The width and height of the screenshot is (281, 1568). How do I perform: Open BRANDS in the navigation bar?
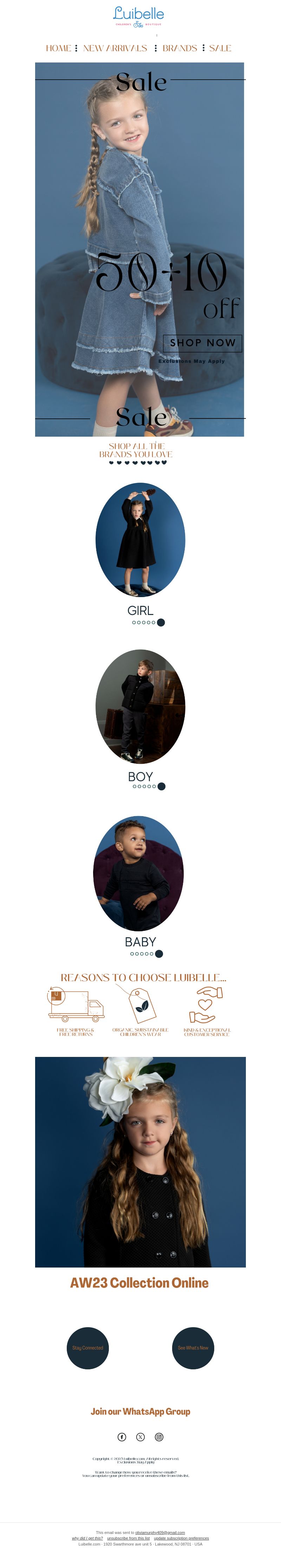pos(180,48)
